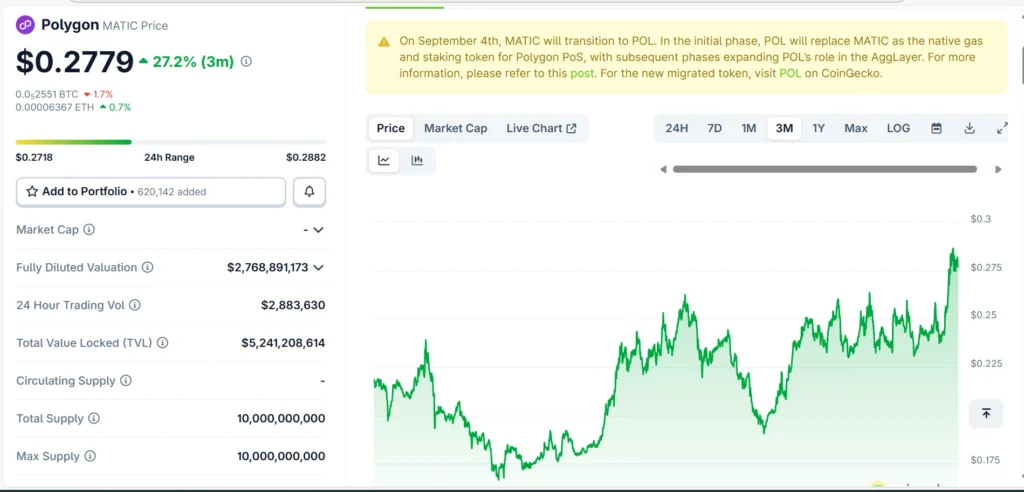Viewport: 1024px width, 492px height.
Task: Select the candlestick chart view icon
Action: pyautogui.click(x=417, y=161)
